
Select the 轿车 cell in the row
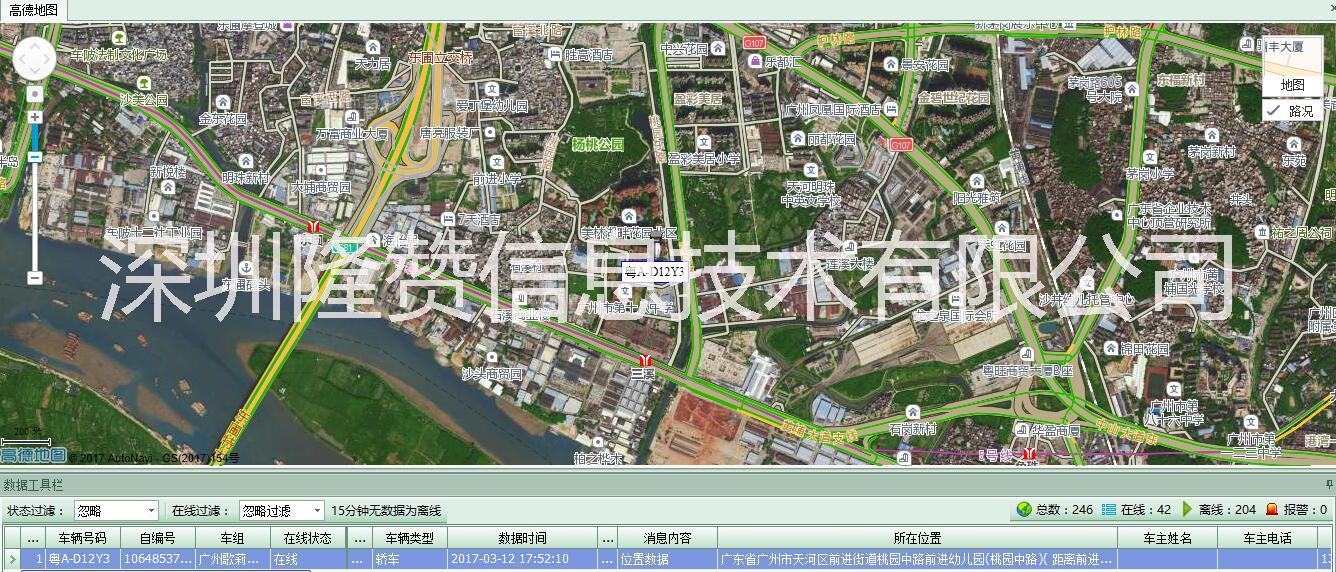[x=410, y=559]
